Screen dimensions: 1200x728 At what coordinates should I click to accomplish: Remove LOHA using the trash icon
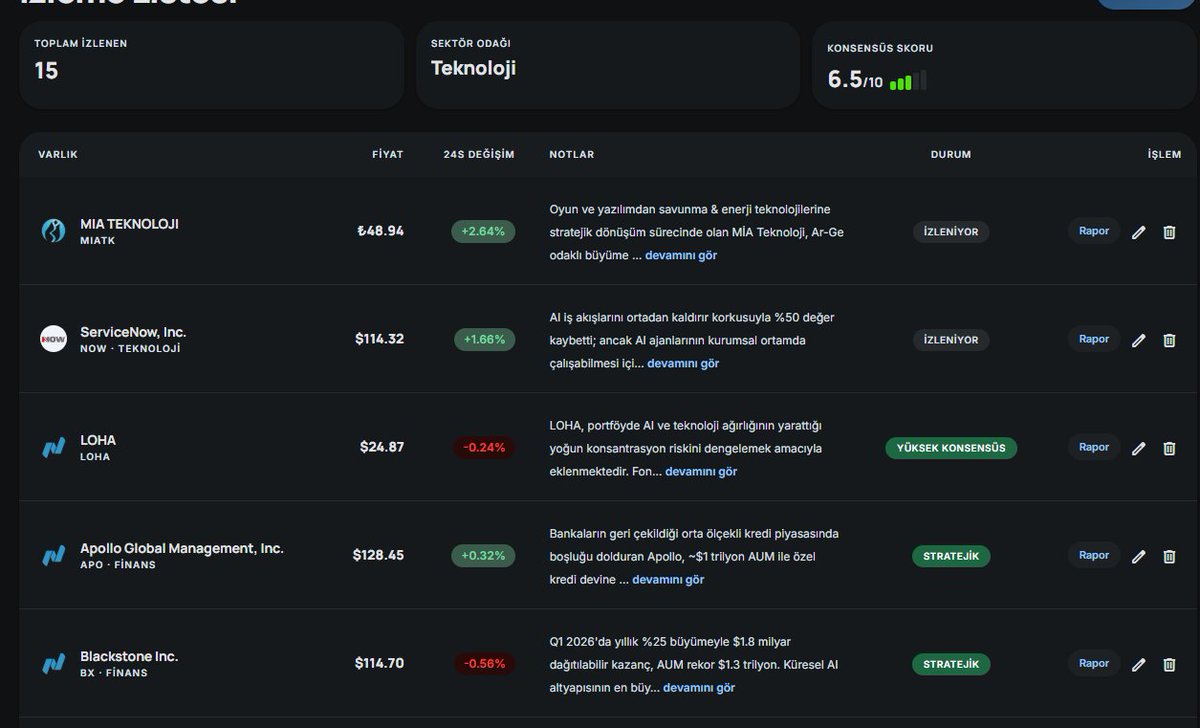(1169, 448)
